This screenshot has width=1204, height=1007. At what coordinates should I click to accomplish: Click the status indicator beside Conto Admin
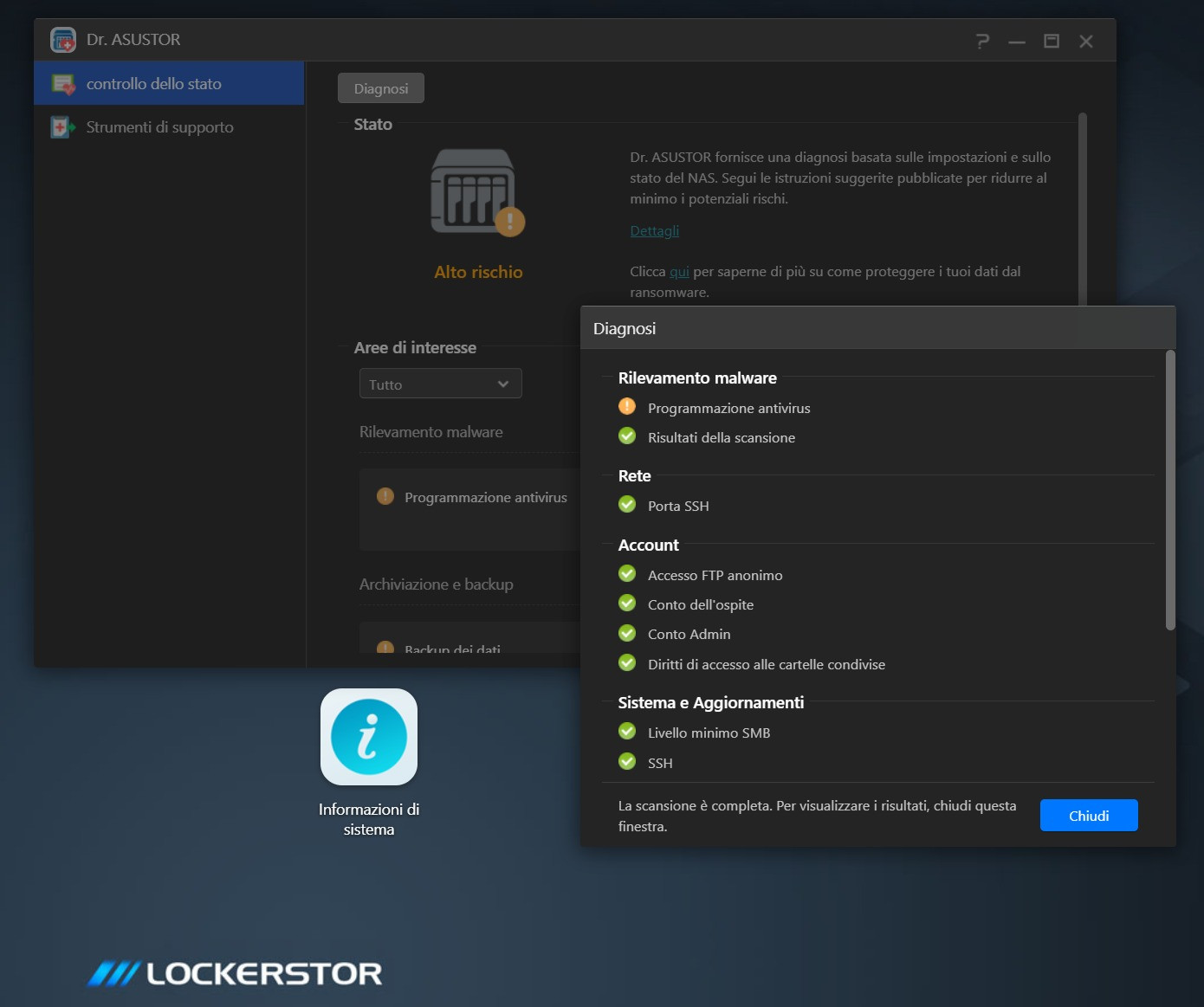click(627, 633)
